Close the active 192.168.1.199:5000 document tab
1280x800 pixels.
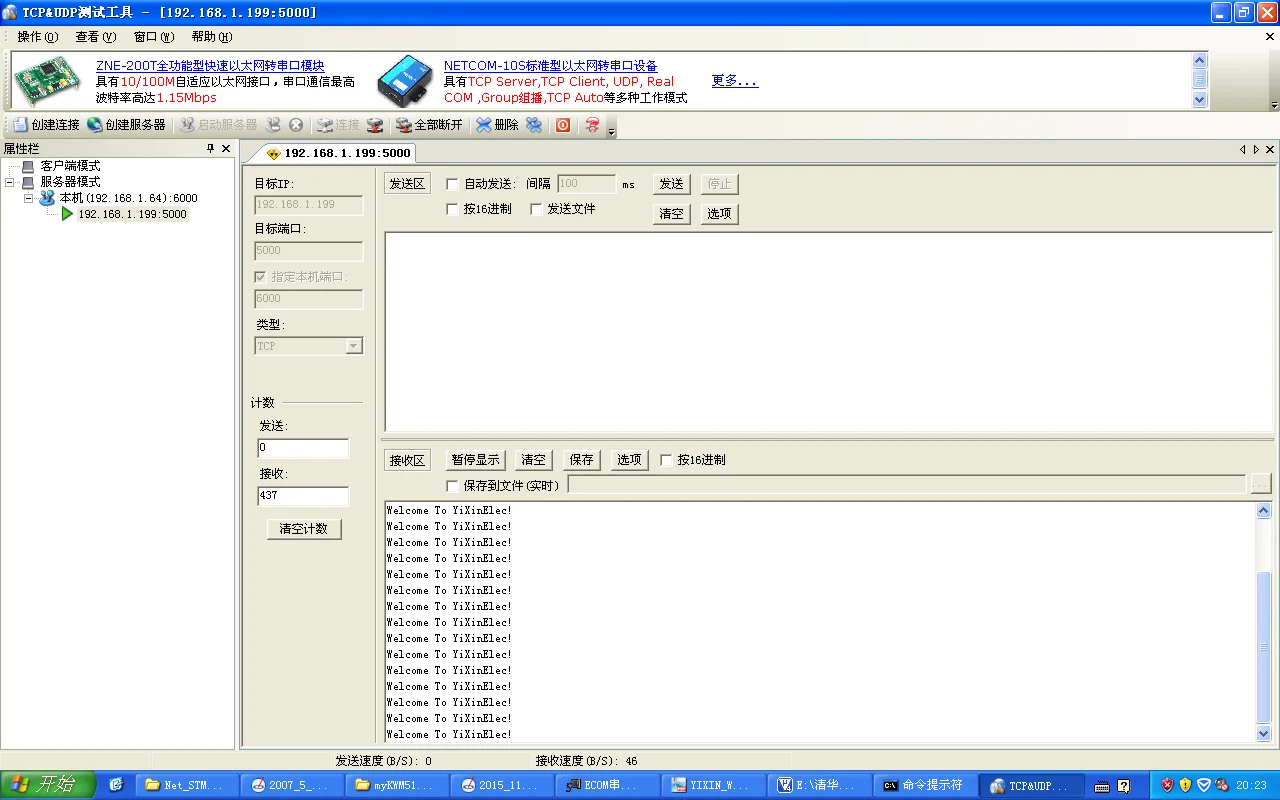(x=1270, y=149)
